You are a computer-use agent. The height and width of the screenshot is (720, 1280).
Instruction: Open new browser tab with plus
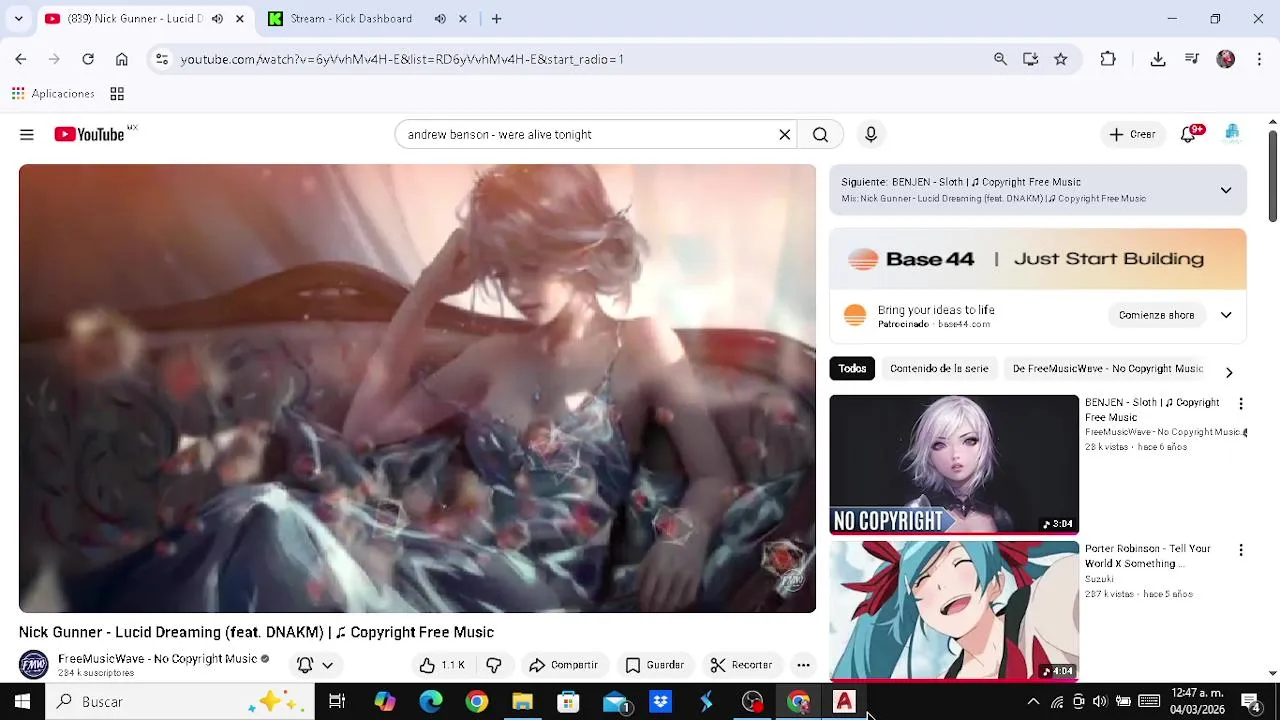[496, 18]
